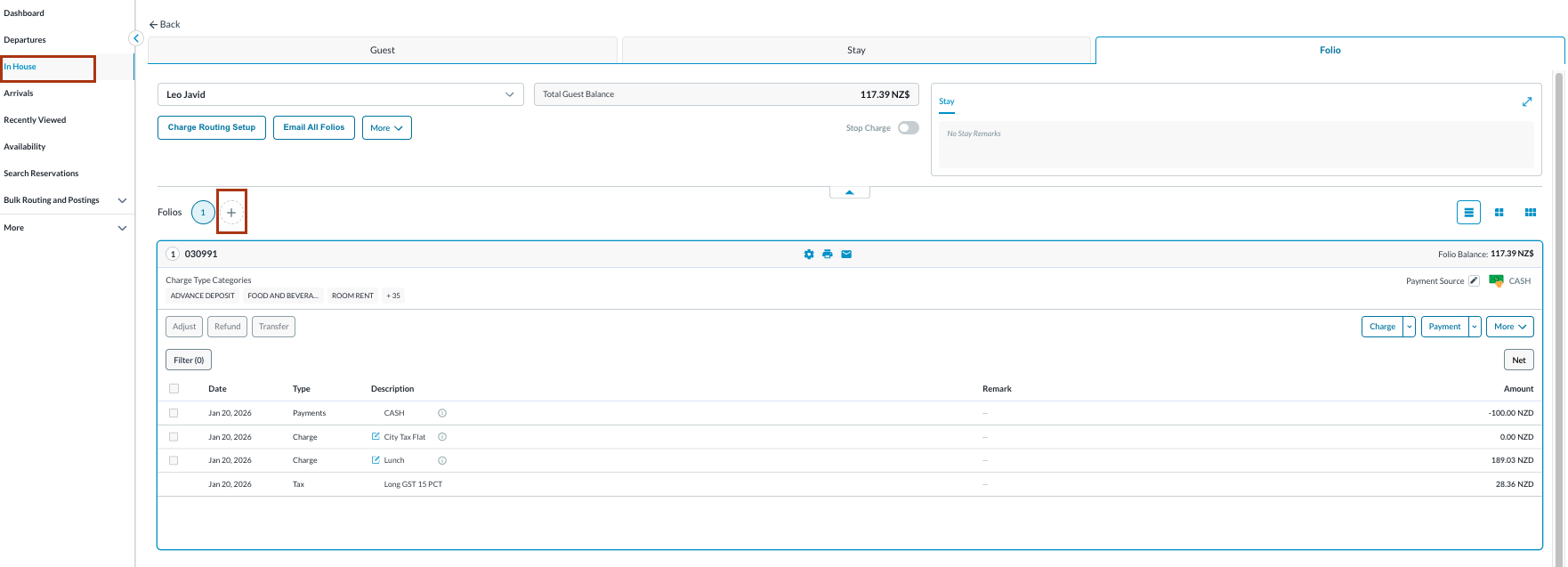1568x567 pixels.
Task: Go back using the Back link
Action: [165, 24]
